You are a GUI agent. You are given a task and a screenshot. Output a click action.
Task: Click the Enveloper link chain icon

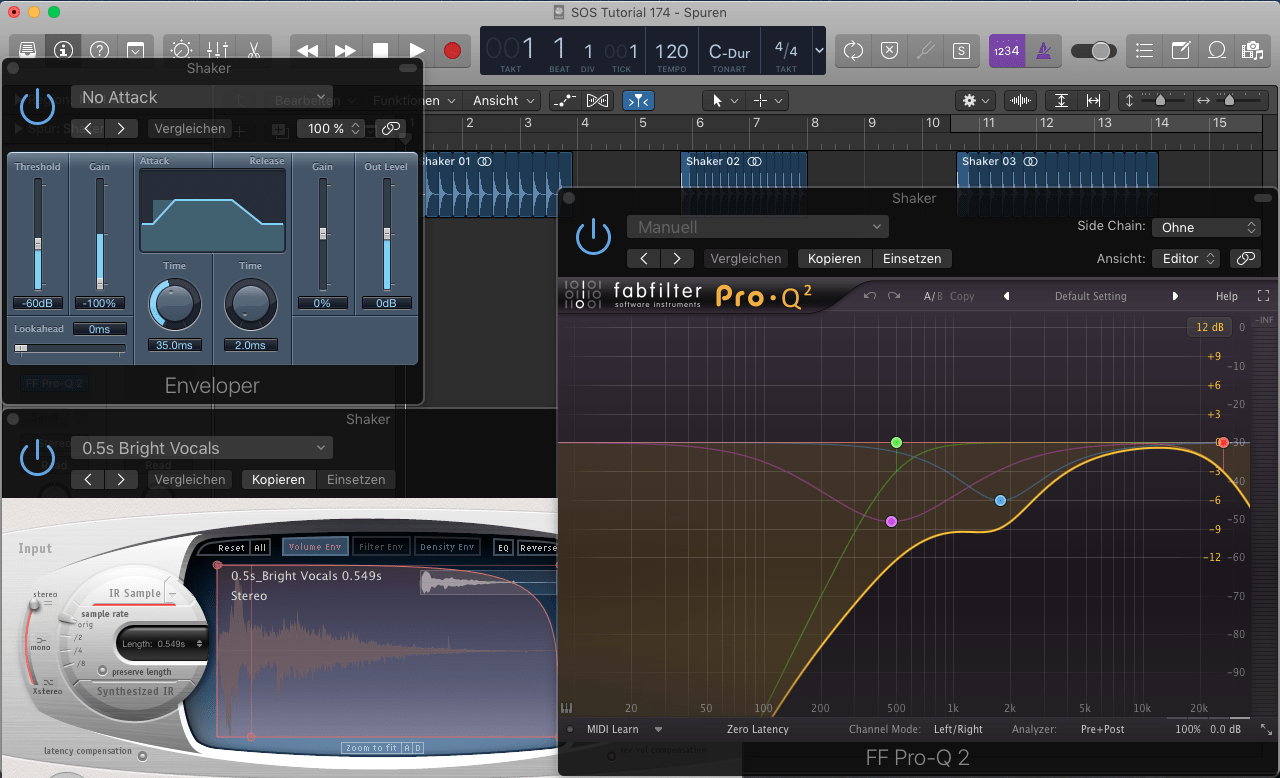click(x=390, y=129)
